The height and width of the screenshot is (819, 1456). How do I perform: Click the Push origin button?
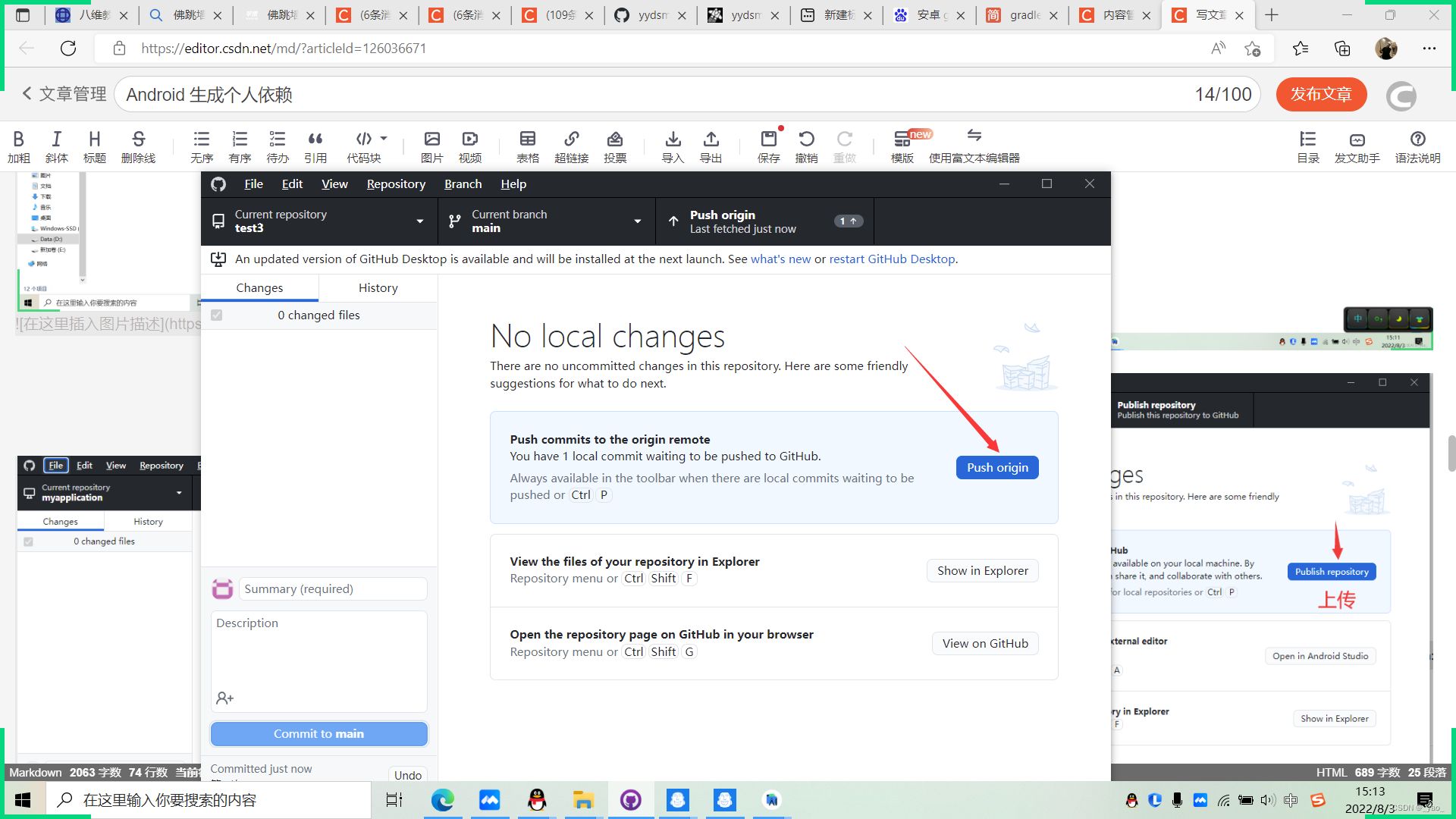998,467
